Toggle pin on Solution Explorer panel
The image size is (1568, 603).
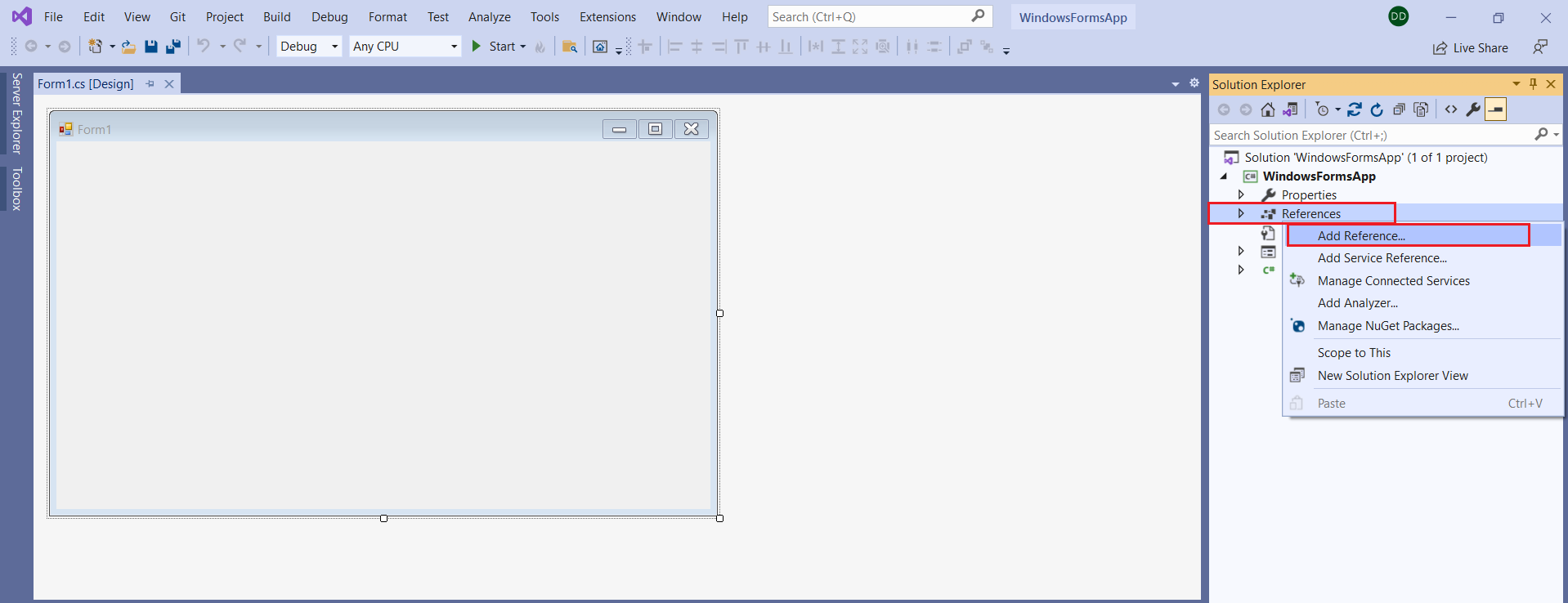(1533, 84)
